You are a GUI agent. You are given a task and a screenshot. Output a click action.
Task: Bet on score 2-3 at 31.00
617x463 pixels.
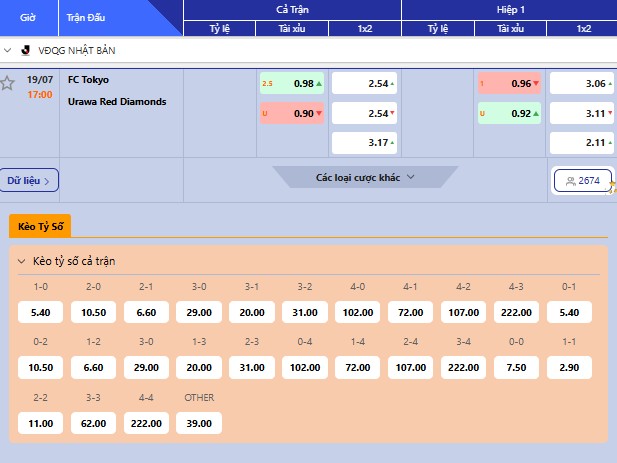tap(252, 367)
